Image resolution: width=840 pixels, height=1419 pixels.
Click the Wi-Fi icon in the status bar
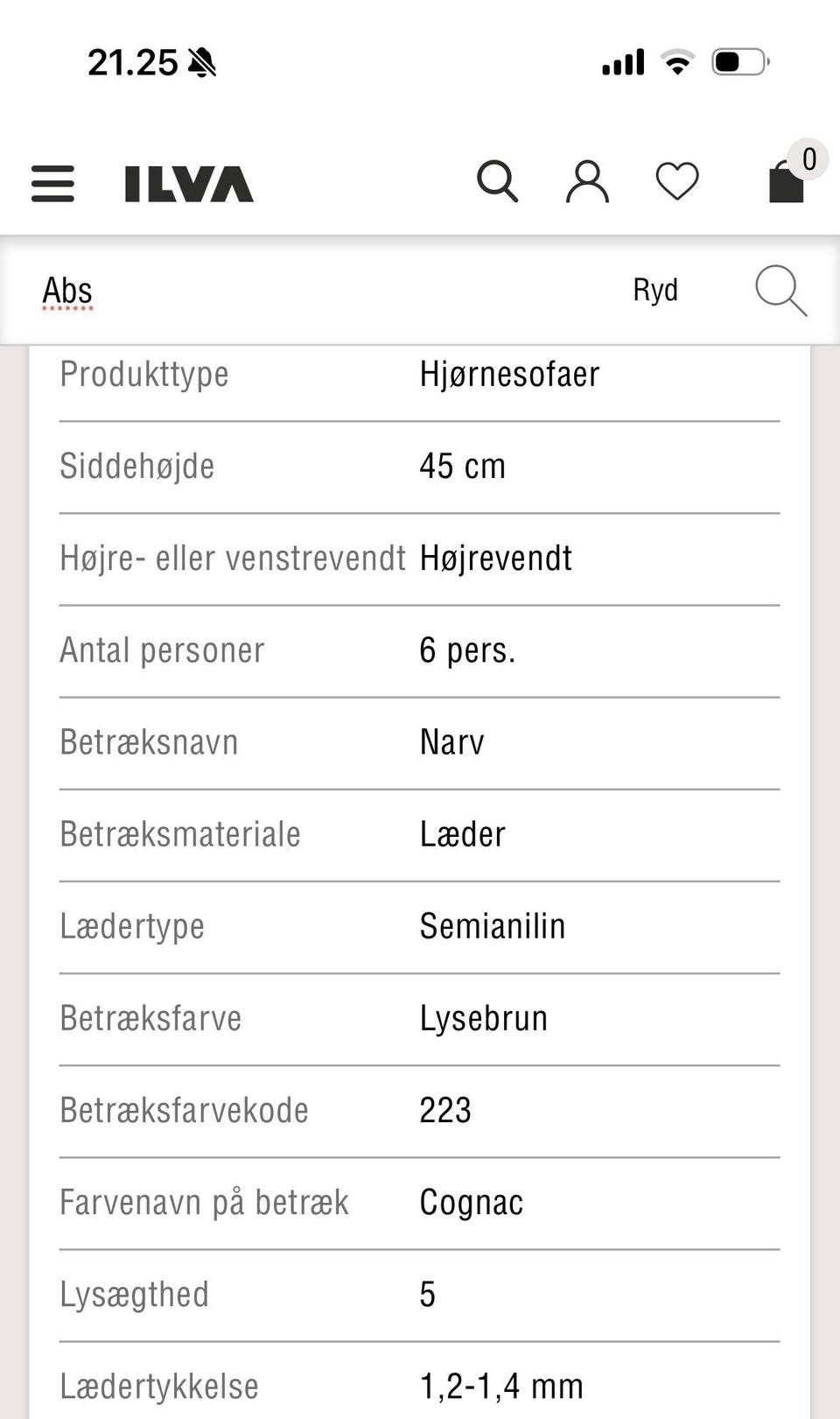click(x=675, y=60)
